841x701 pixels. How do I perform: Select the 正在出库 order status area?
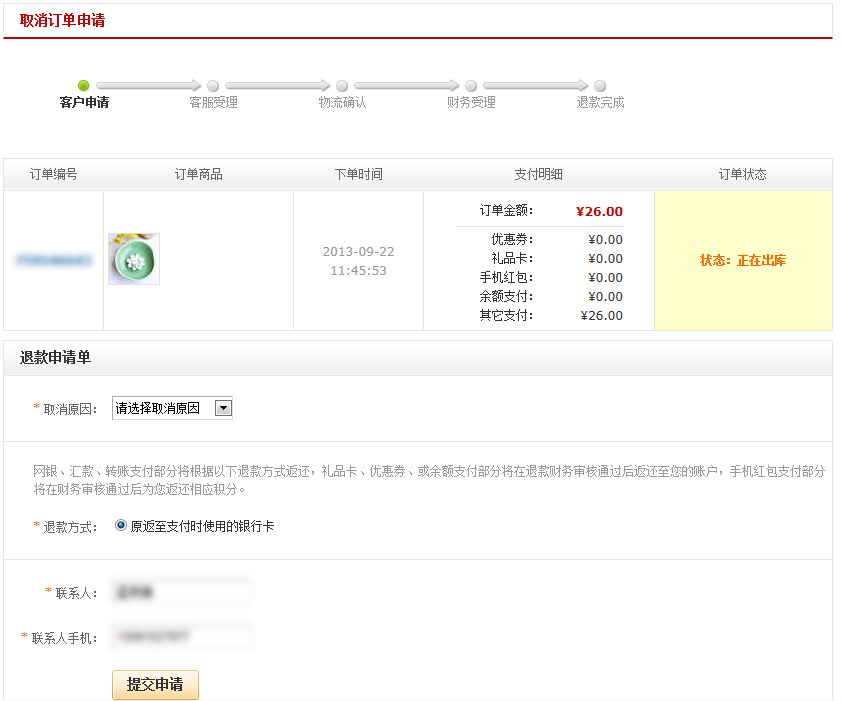click(x=741, y=260)
